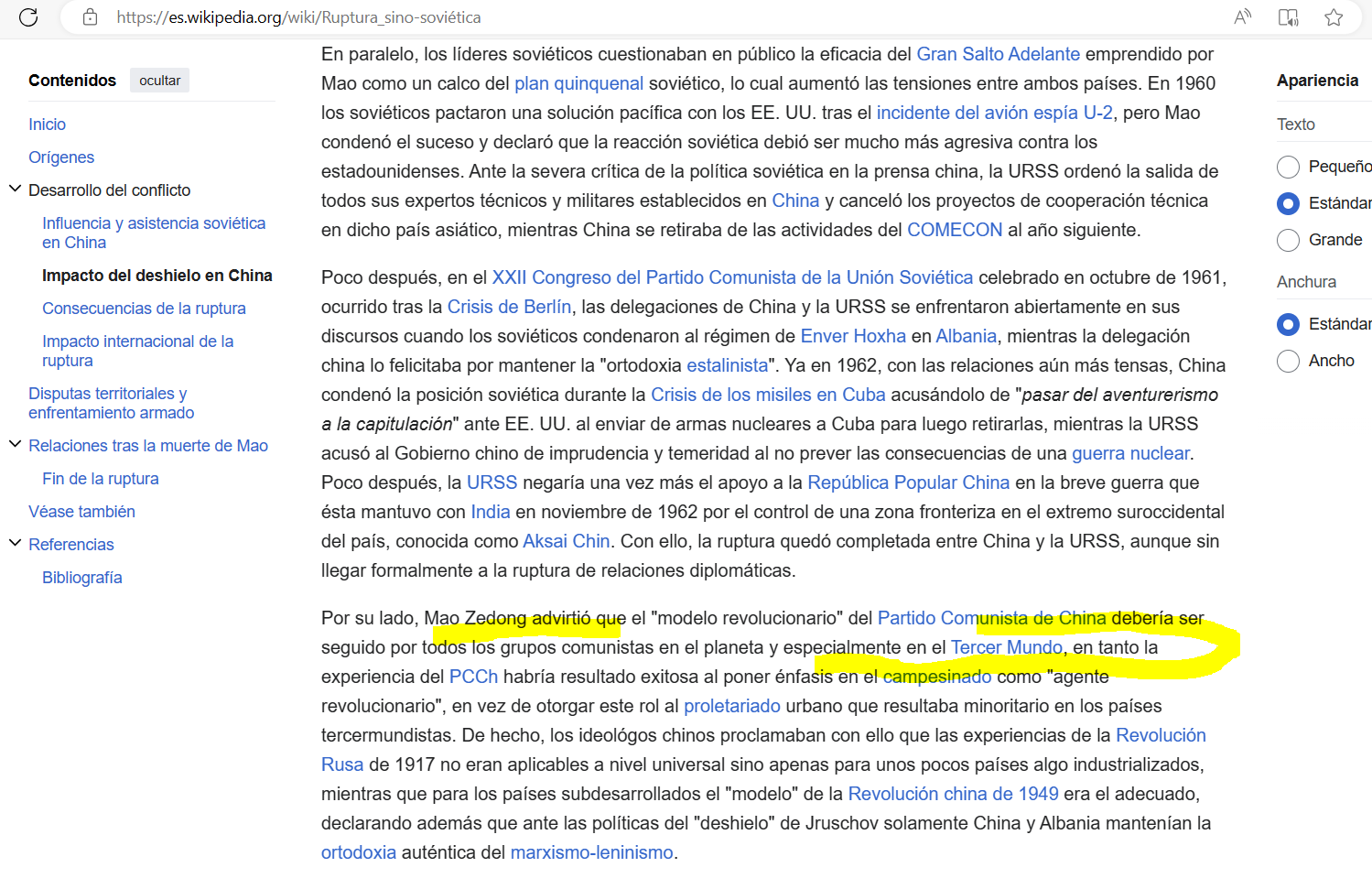The height and width of the screenshot is (878, 1372).
Task: Follow the Aksai Chin link
Action: pyautogui.click(x=566, y=541)
